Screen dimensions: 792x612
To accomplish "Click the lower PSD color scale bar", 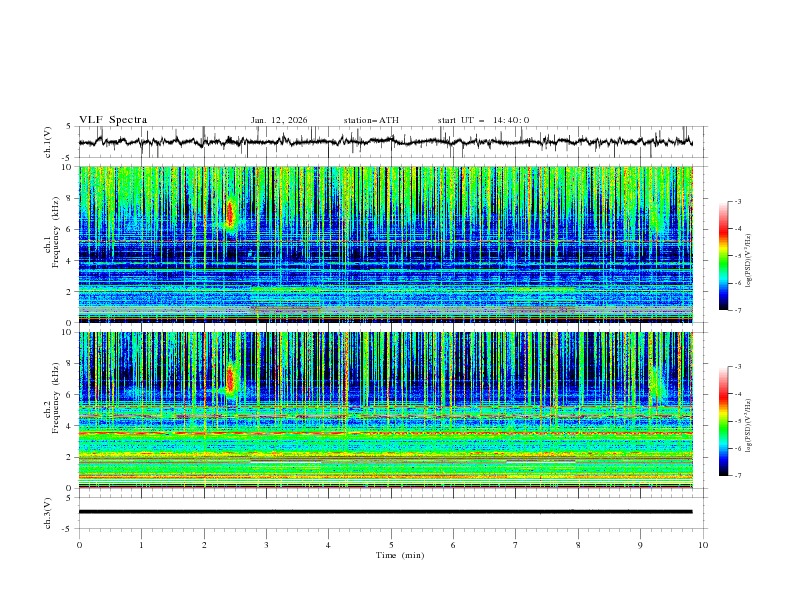I will pyautogui.click(x=723, y=421).
